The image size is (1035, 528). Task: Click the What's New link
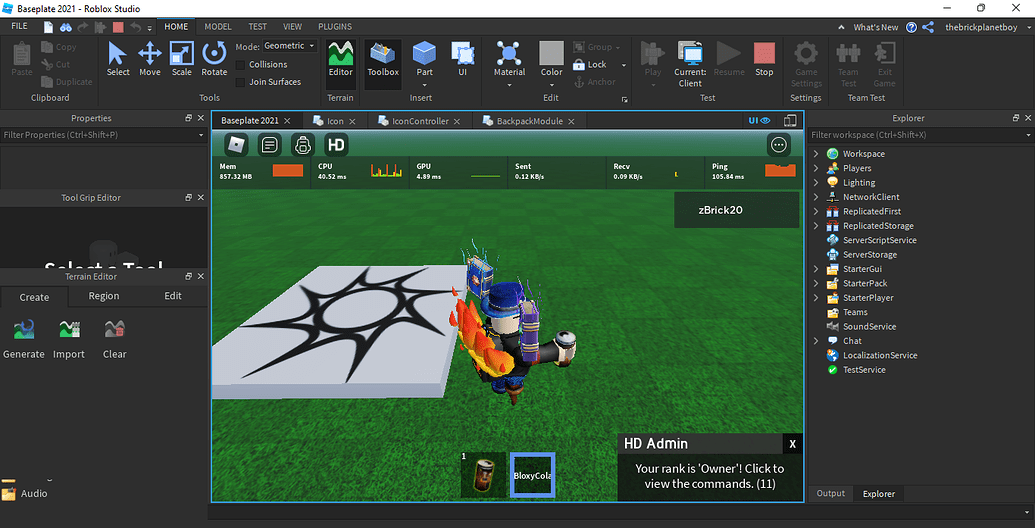click(x=875, y=27)
